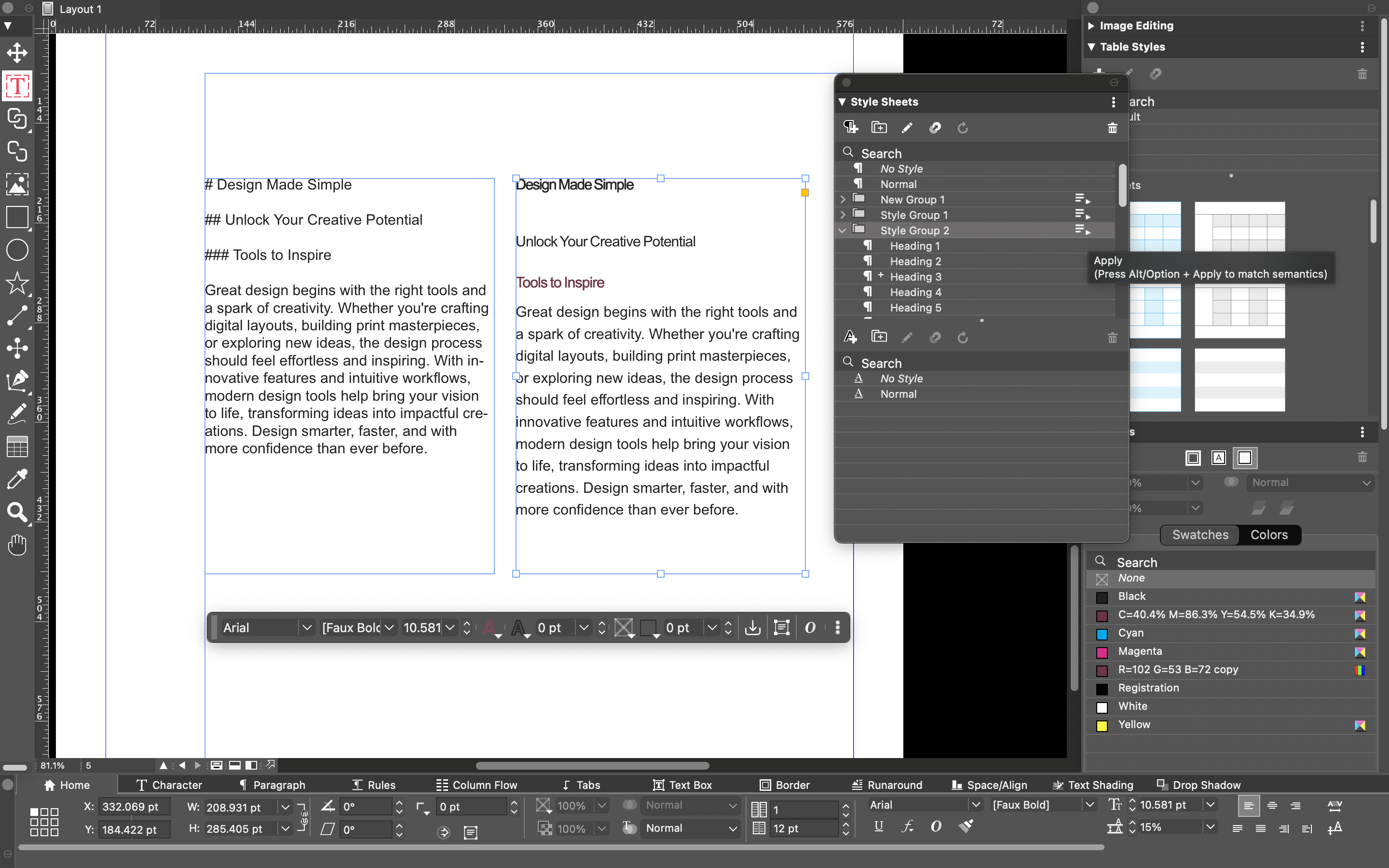Expand the New Group 1 folder

(x=843, y=199)
